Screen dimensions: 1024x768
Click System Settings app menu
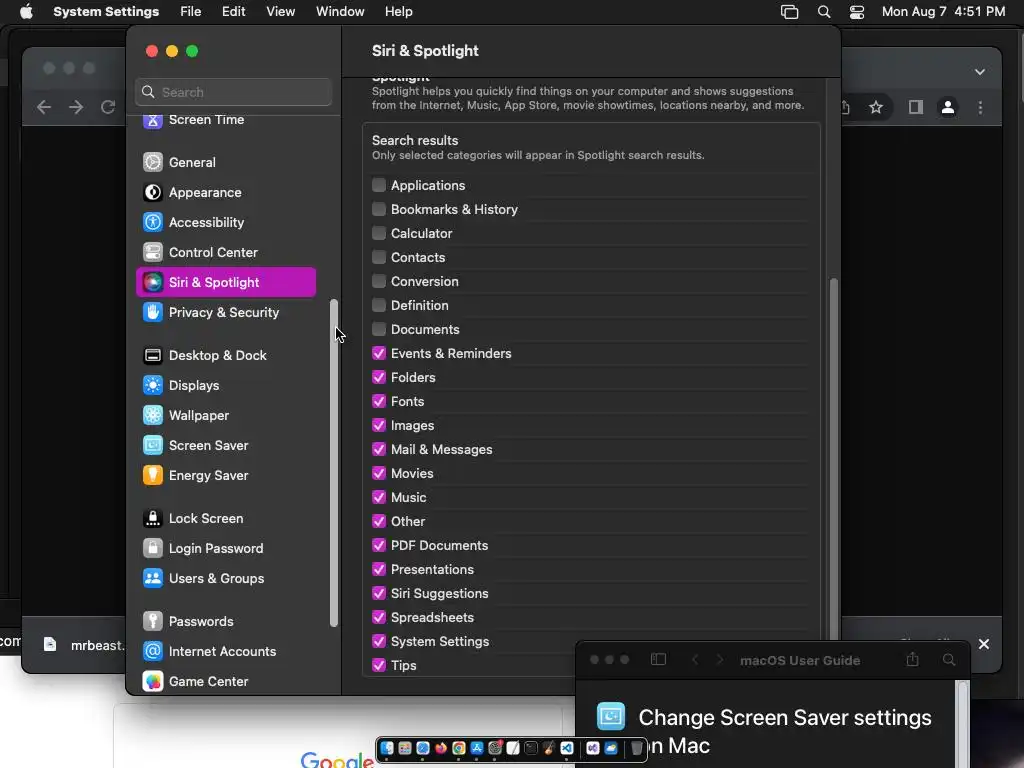tap(106, 12)
